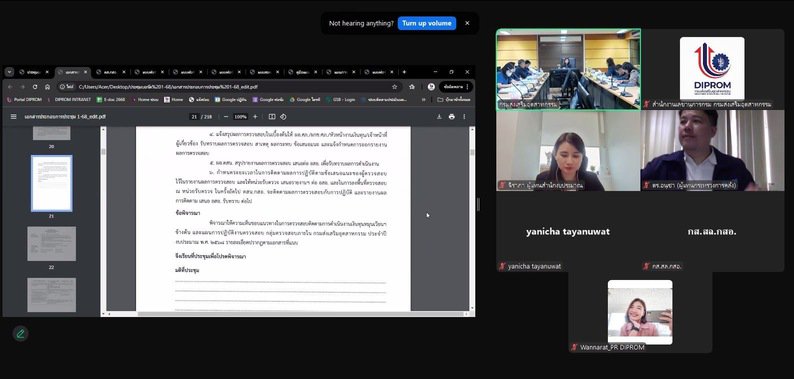
Task: Click the มติที่ประชุม heading in the PDF
Action: [187, 271]
